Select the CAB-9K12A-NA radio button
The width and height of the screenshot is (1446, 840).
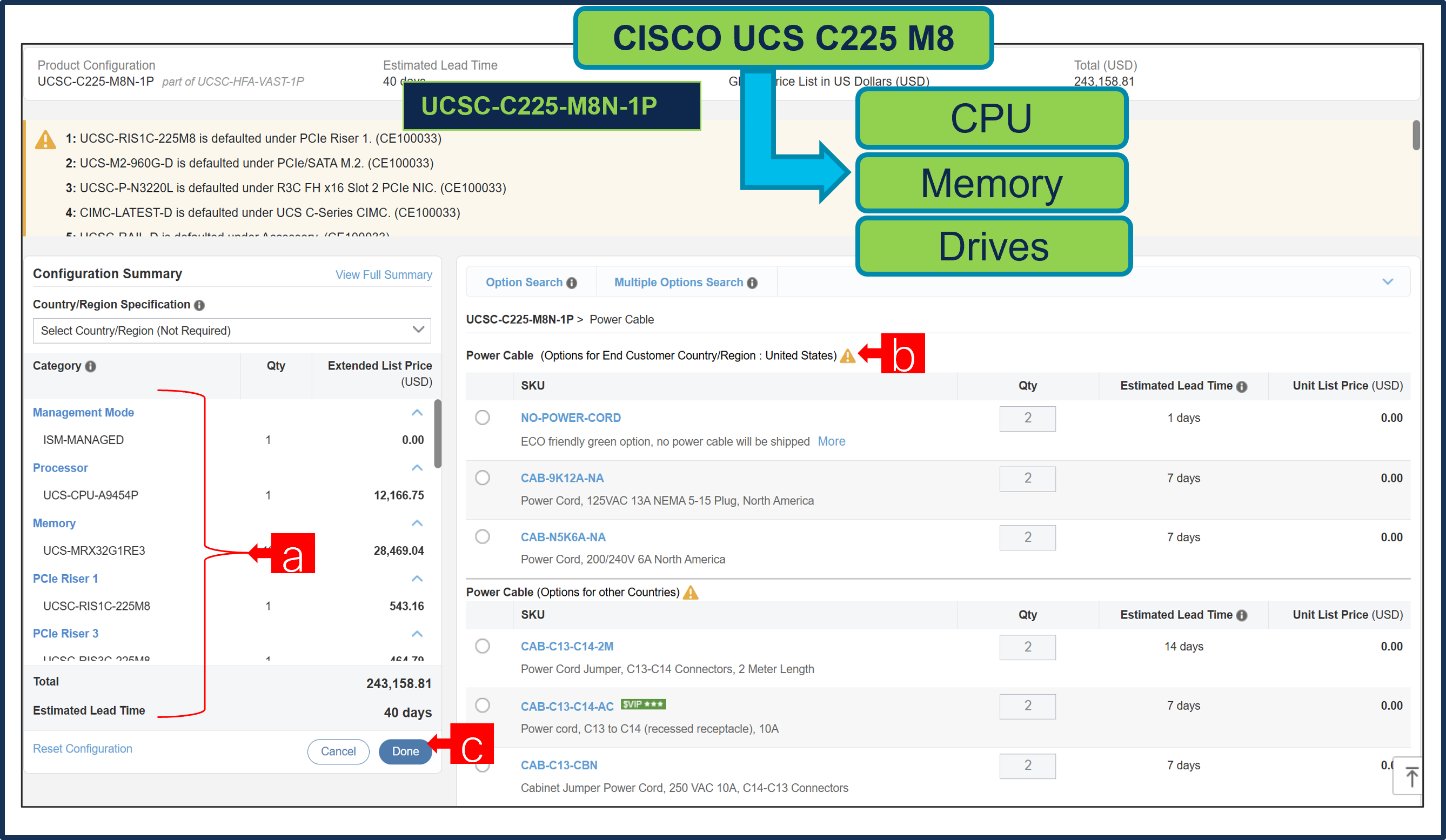(x=482, y=478)
